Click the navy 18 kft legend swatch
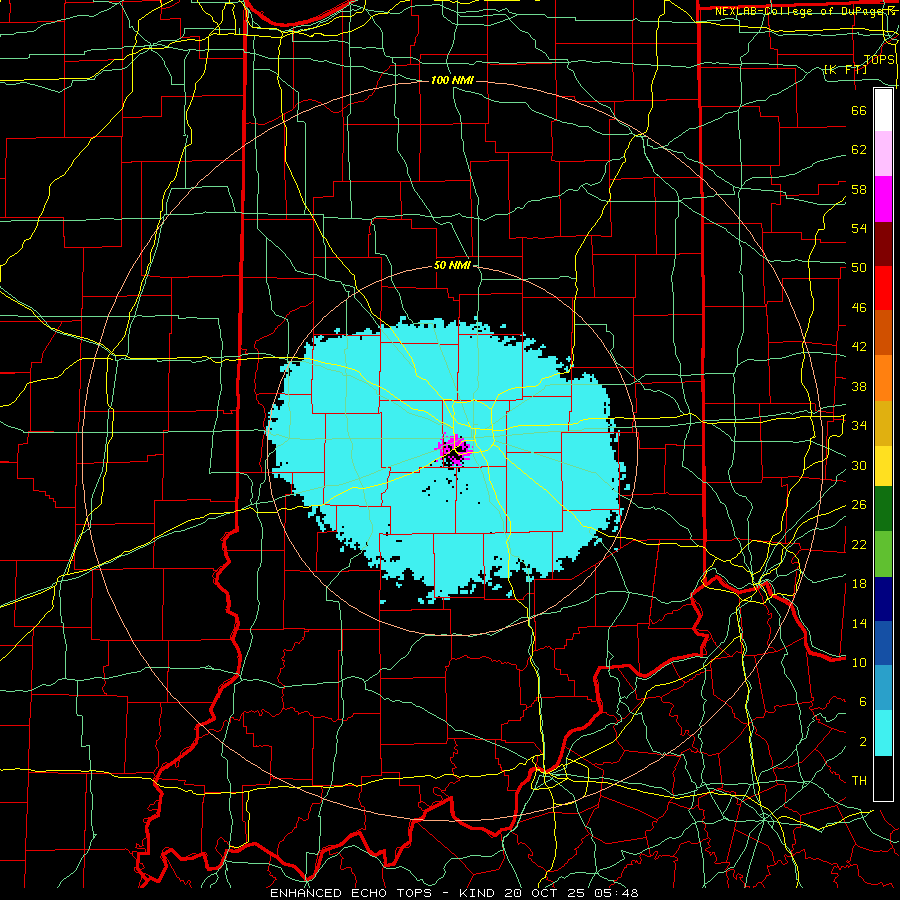 [x=883, y=599]
